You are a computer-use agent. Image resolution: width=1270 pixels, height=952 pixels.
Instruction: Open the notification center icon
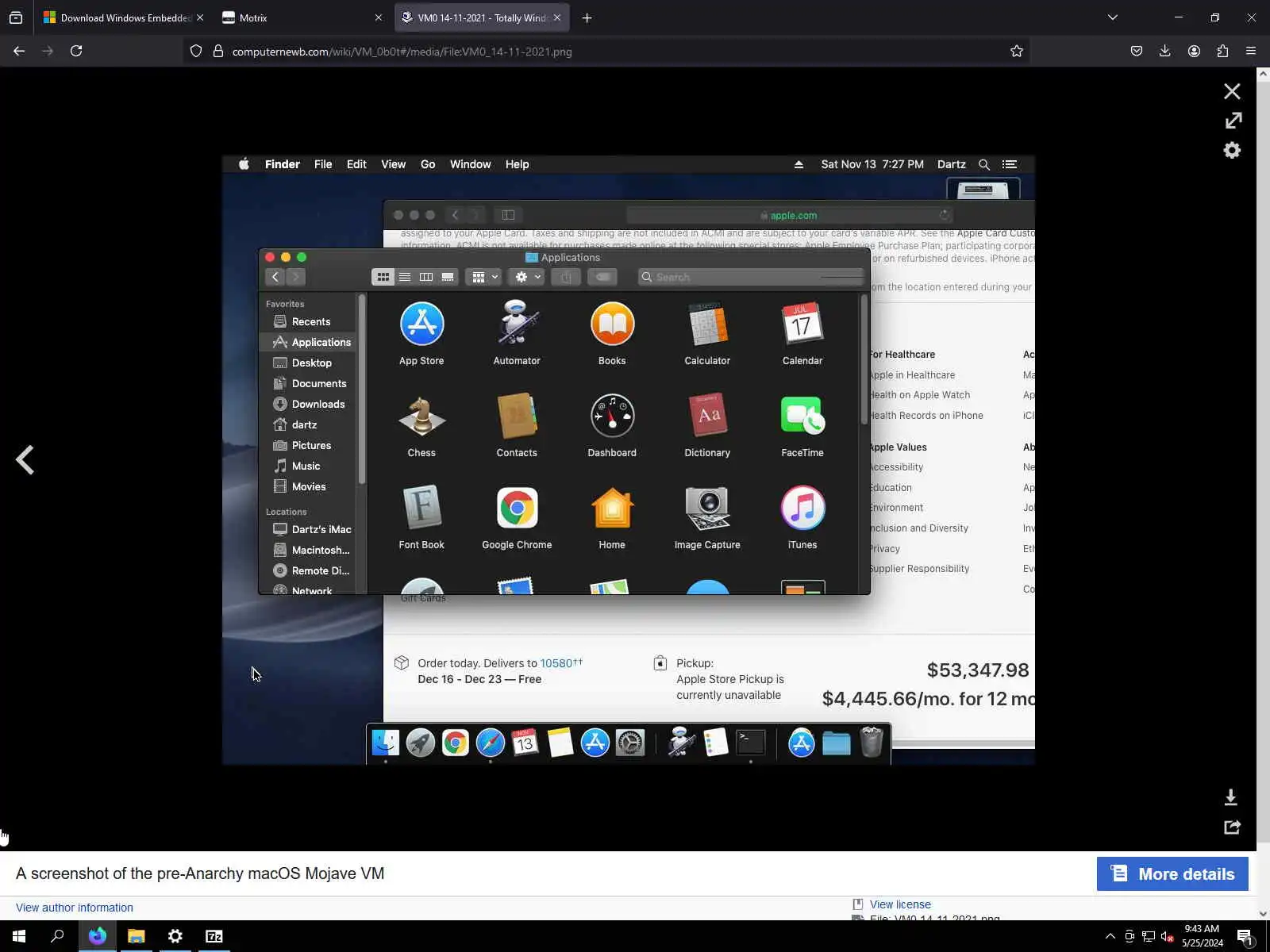1245,936
